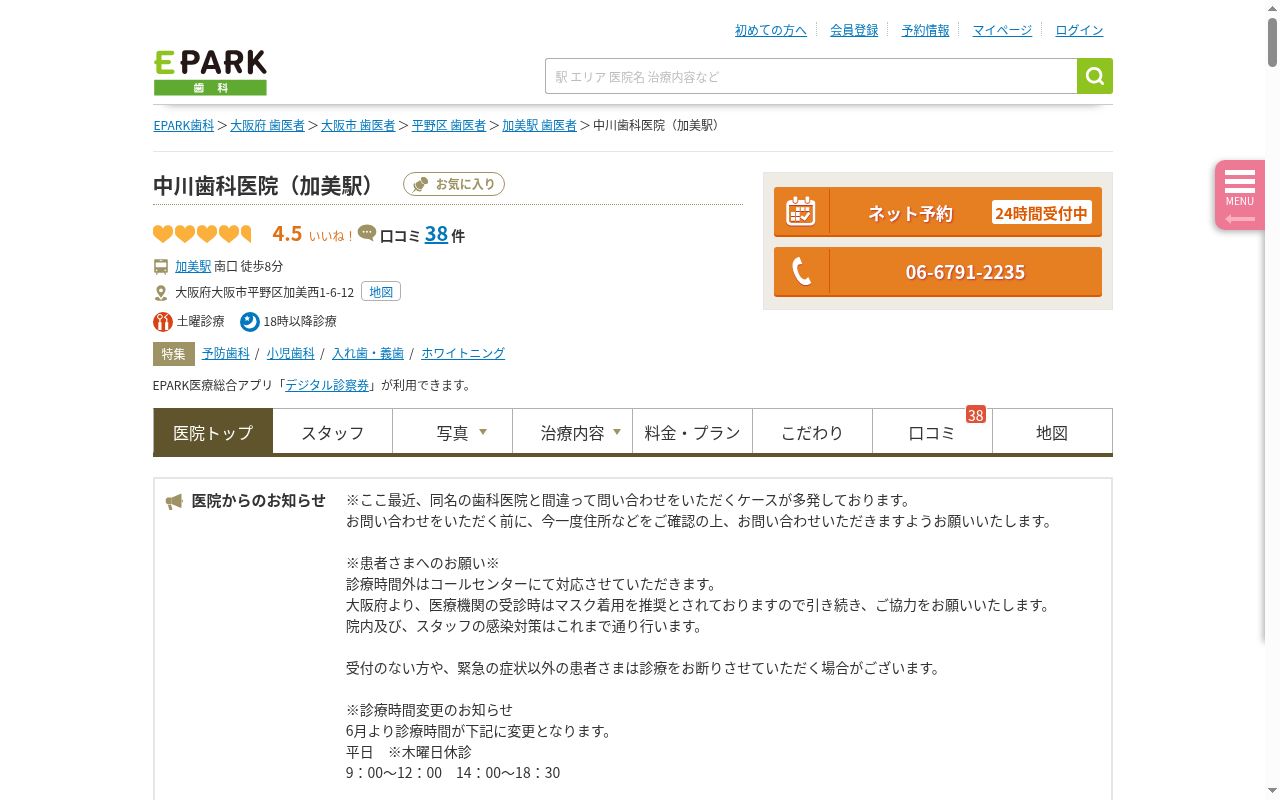Click the phone handset icon

pos(801,272)
